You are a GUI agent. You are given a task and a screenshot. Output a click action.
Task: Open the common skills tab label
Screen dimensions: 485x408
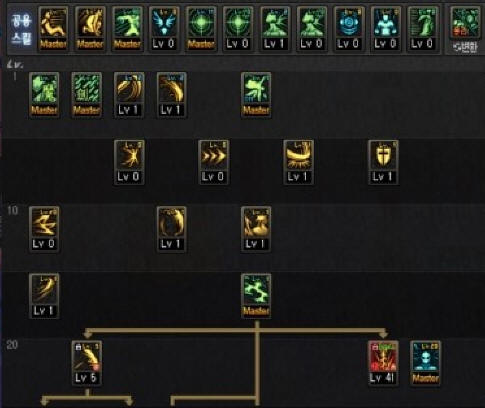click(21, 29)
